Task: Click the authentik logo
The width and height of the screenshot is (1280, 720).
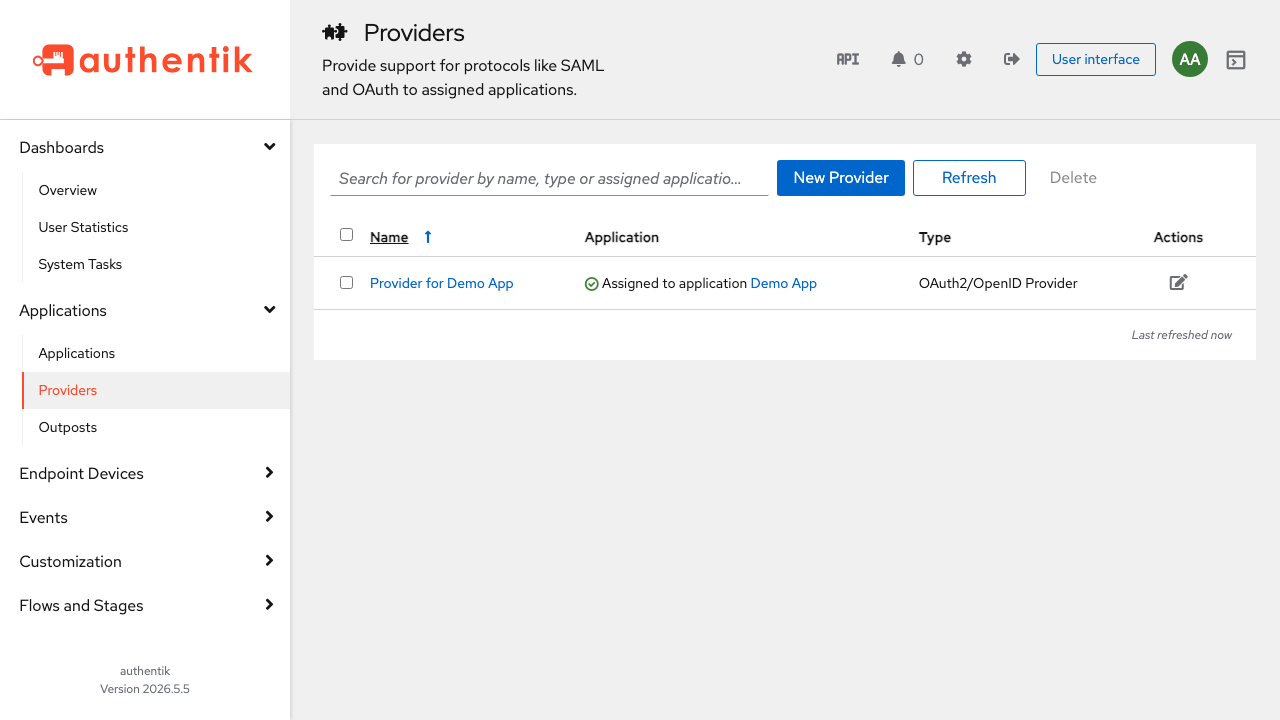Action: pos(143,60)
